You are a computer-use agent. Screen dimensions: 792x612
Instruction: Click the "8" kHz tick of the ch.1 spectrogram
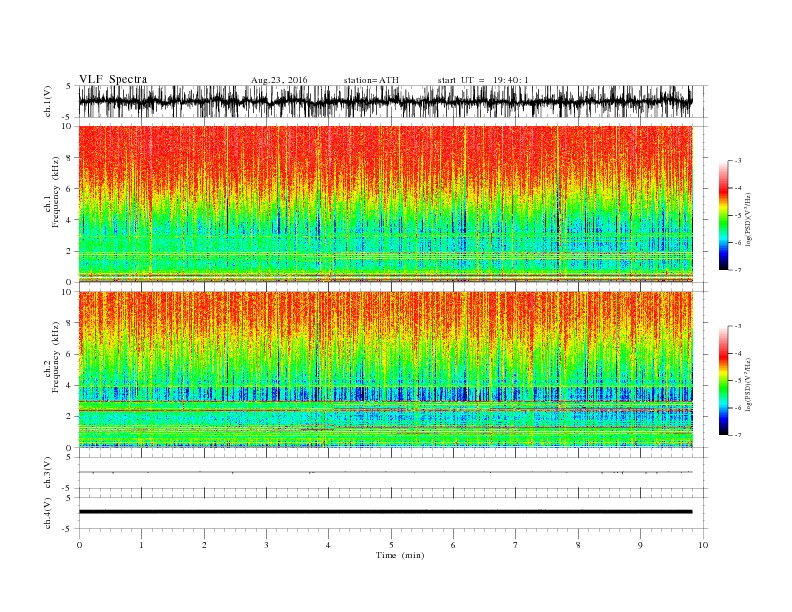click(x=69, y=158)
